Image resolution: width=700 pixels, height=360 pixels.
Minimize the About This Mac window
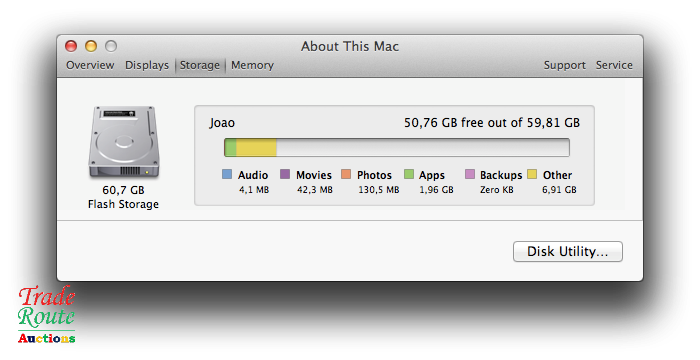point(91,46)
